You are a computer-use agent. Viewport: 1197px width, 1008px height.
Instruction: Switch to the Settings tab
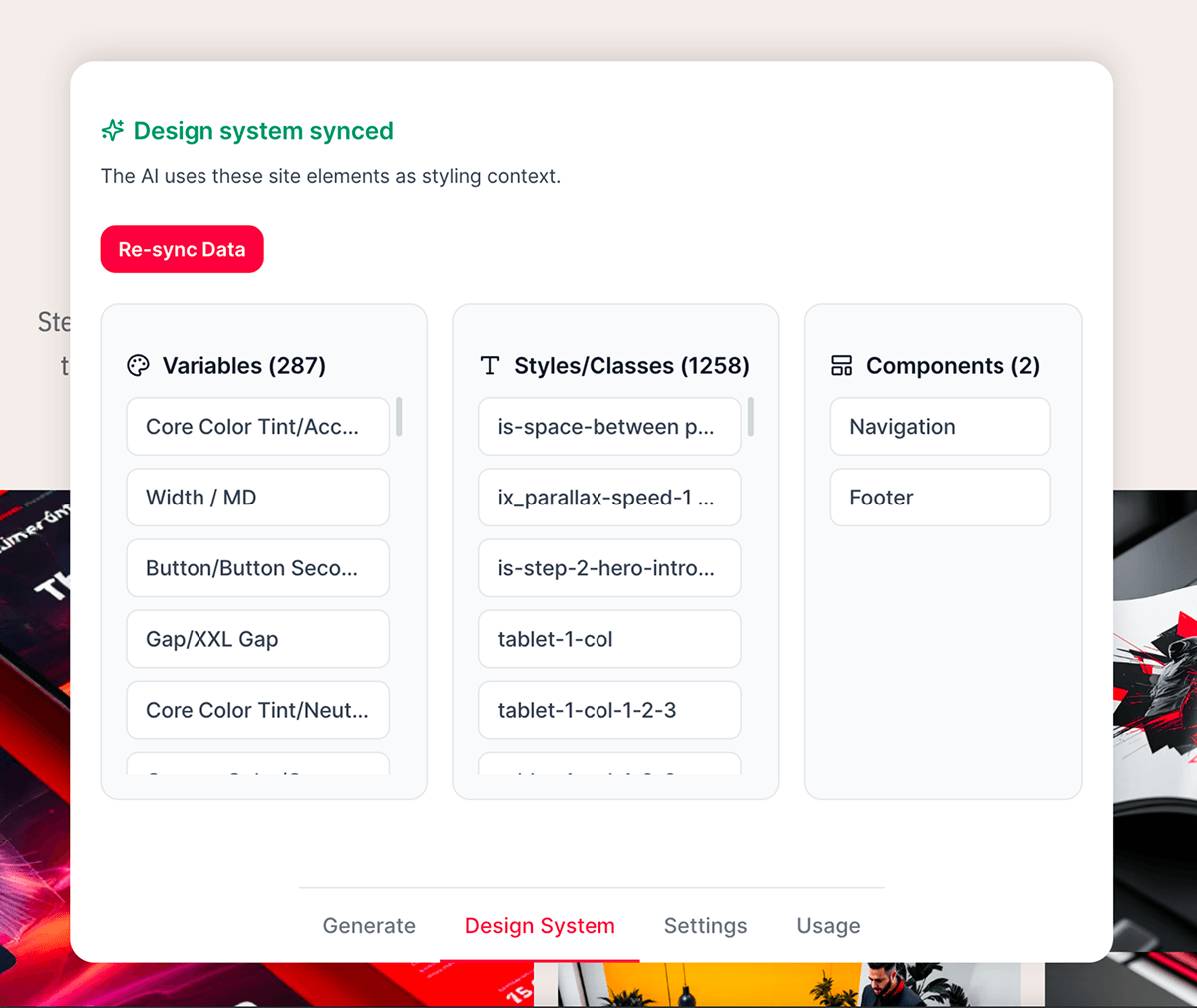[x=705, y=926]
